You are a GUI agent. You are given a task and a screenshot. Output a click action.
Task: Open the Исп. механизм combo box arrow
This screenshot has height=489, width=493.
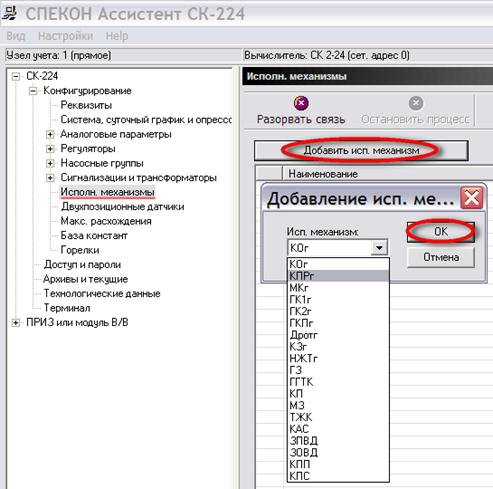pyautogui.click(x=379, y=248)
